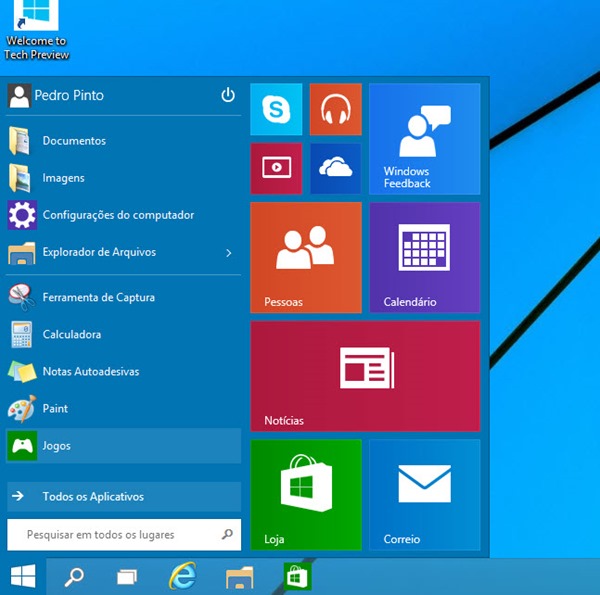Open the Calendário tile
Screen dimensions: 600x595
[x=424, y=258]
